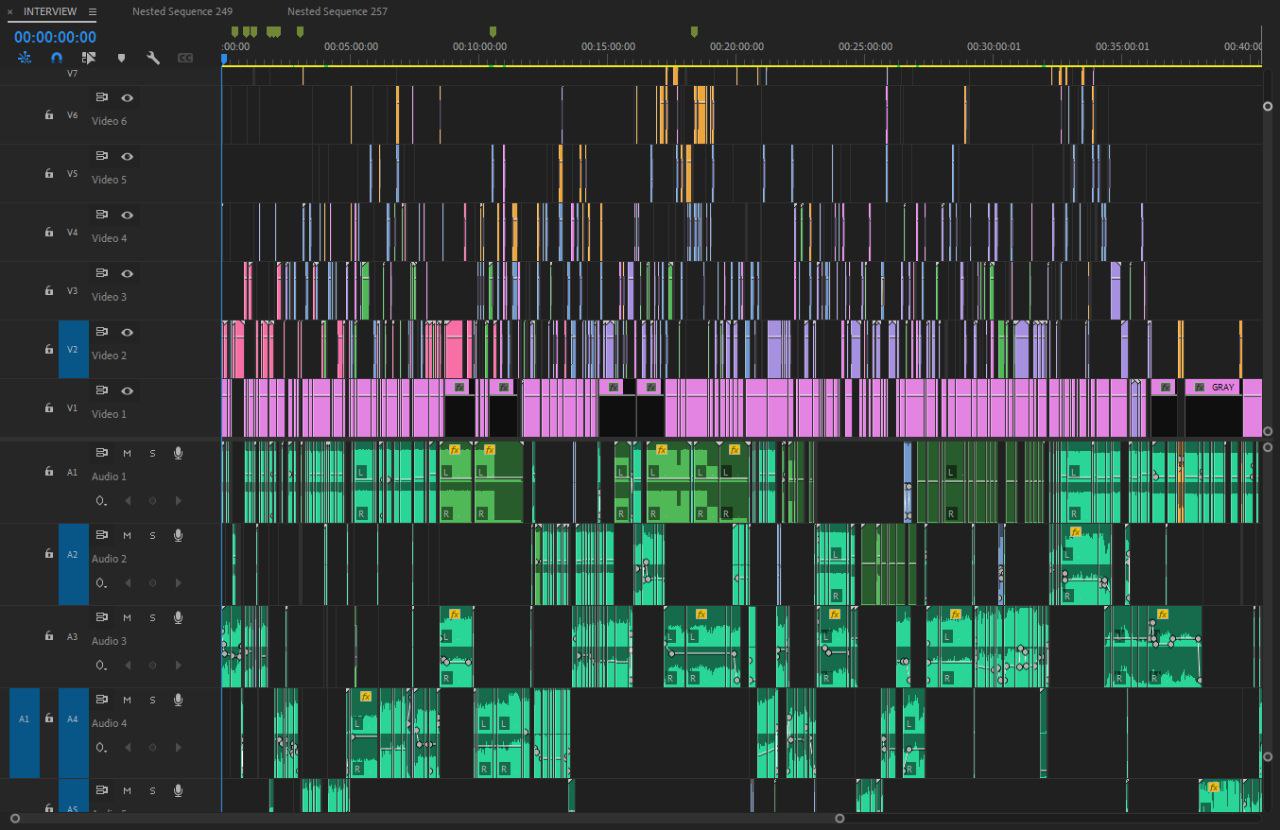
Task: Toggle sync lock on Video 6 track
Action: 101,98
